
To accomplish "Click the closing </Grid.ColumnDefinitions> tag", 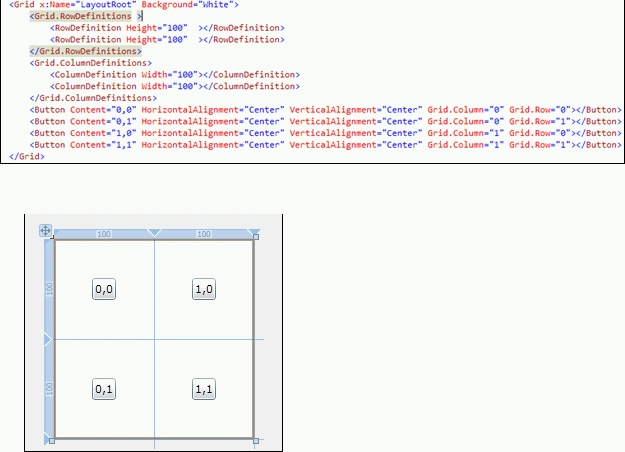I will [93, 98].
